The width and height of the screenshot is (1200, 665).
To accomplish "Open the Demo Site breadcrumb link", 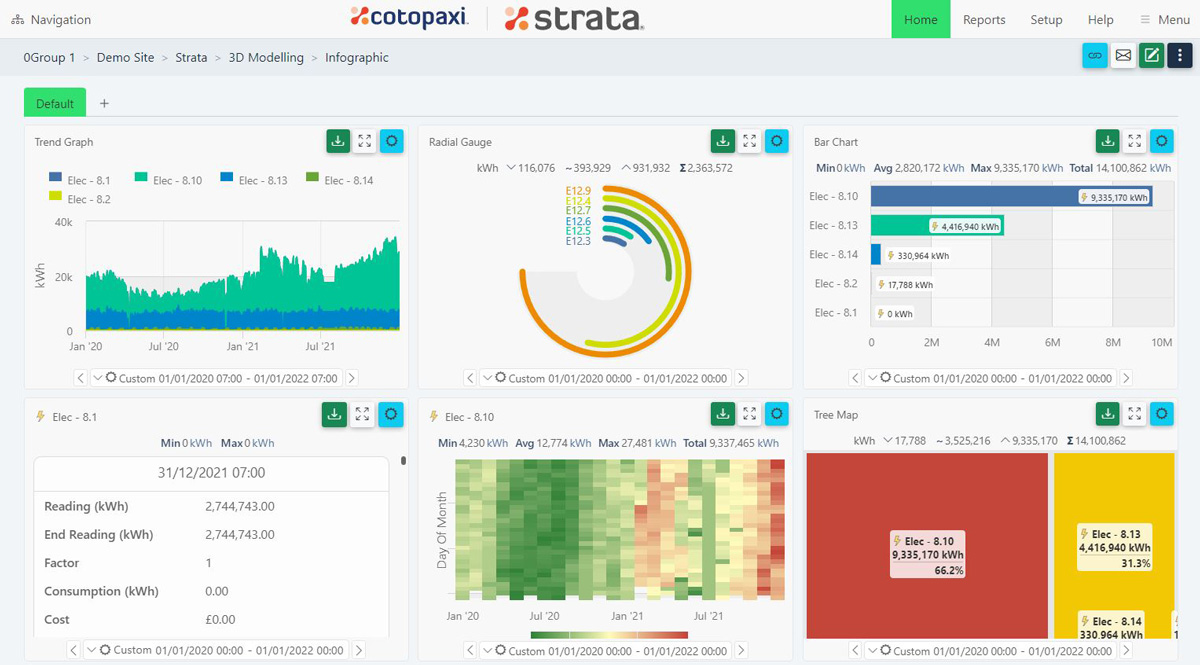I will click(x=126, y=57).
